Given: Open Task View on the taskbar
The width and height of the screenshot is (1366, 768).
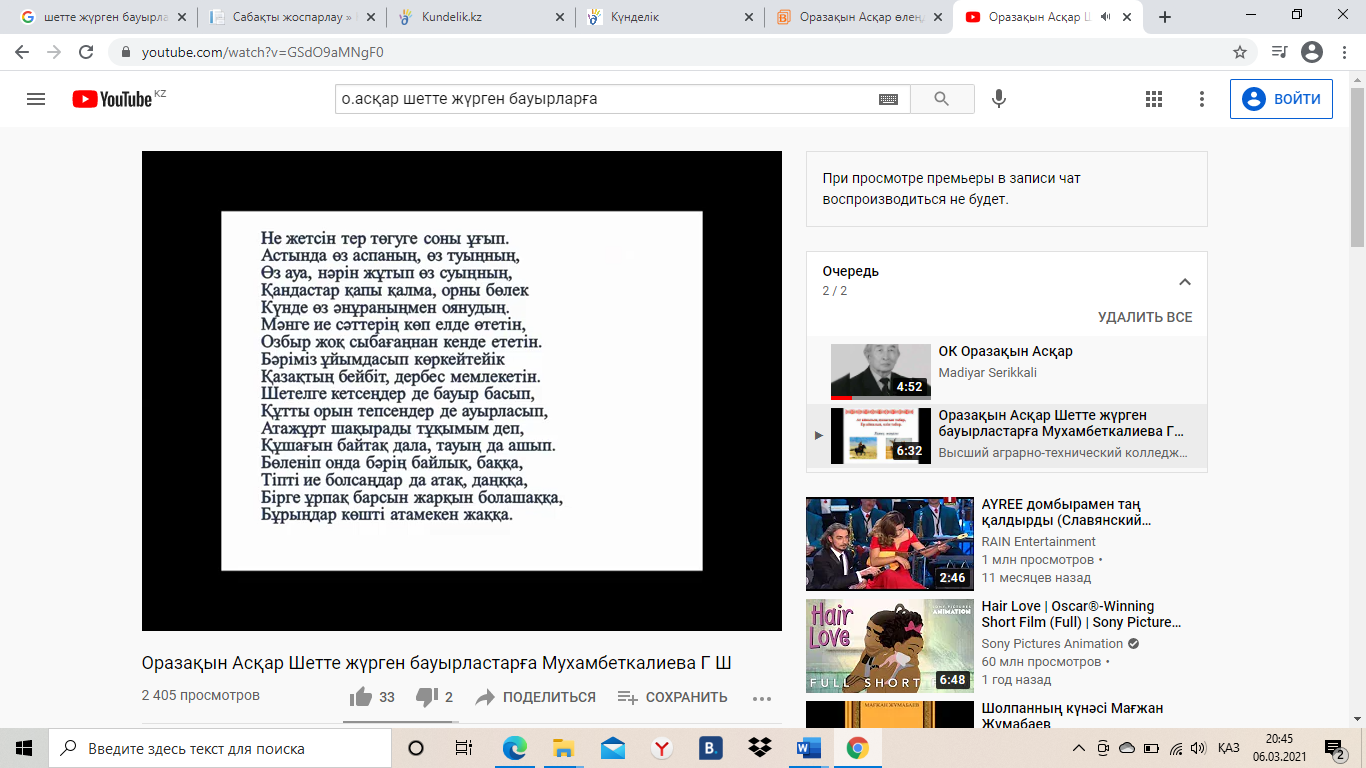Looking at the screenshot, I should click(464, 748).
